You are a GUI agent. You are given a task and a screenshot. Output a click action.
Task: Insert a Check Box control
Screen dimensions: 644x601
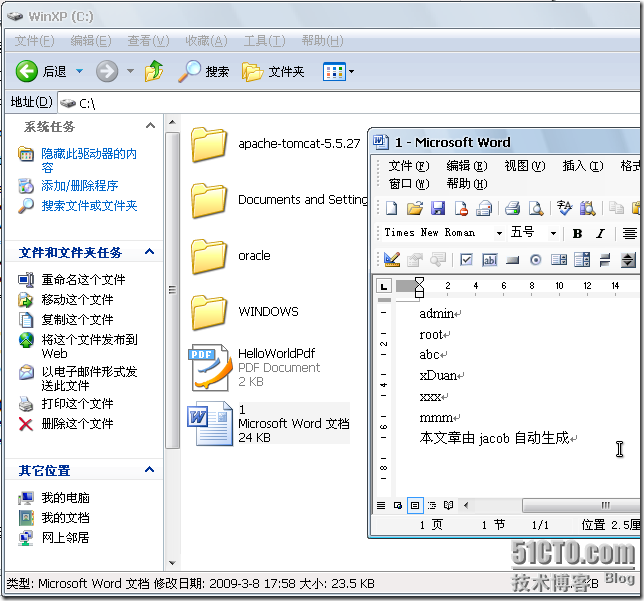466,260
